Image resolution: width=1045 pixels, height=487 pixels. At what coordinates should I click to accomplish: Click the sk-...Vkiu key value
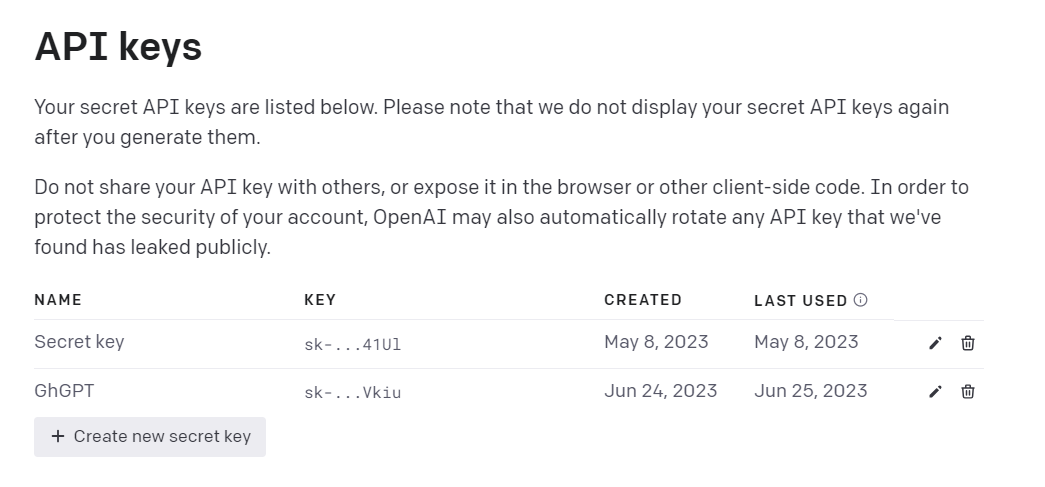coord(352,393)
